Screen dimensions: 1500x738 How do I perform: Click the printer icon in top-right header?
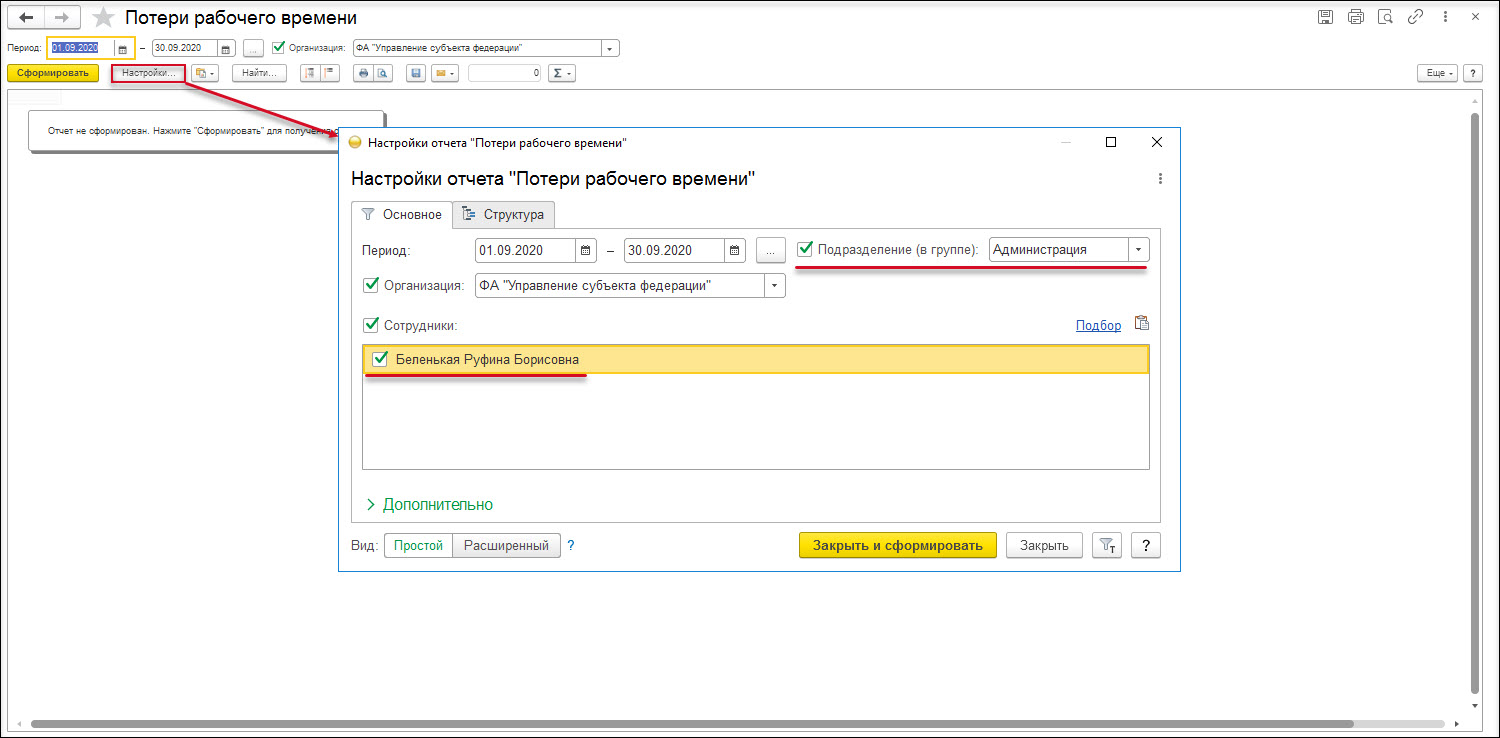[x=1355, y=17]
